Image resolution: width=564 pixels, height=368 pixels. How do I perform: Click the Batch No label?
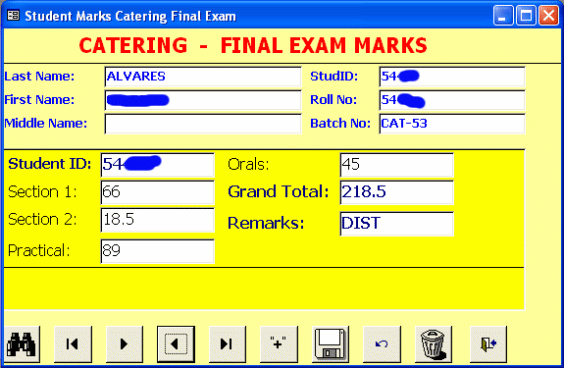pos(340,123)
